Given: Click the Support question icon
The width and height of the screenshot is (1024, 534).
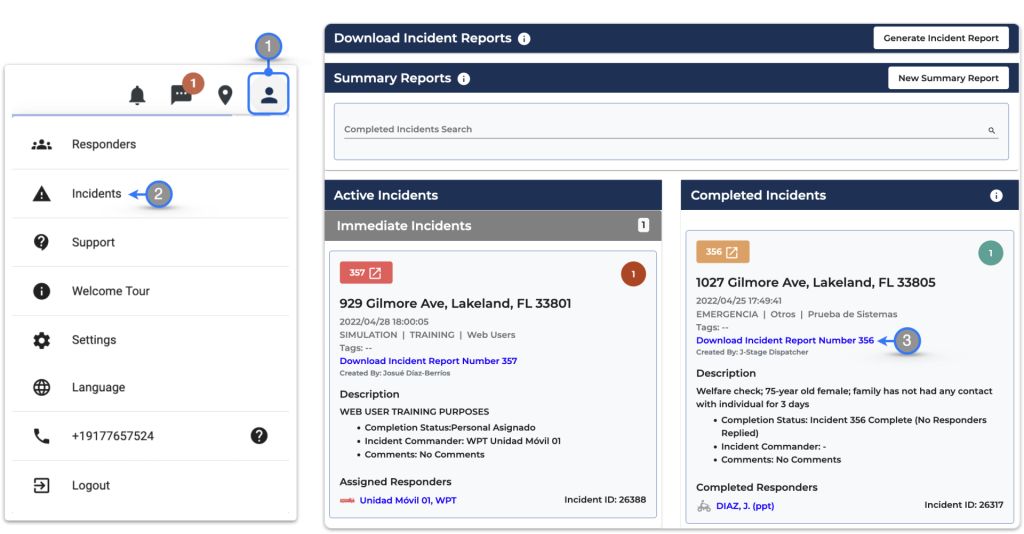Looking at the screenshot, I should click(41, 242).
